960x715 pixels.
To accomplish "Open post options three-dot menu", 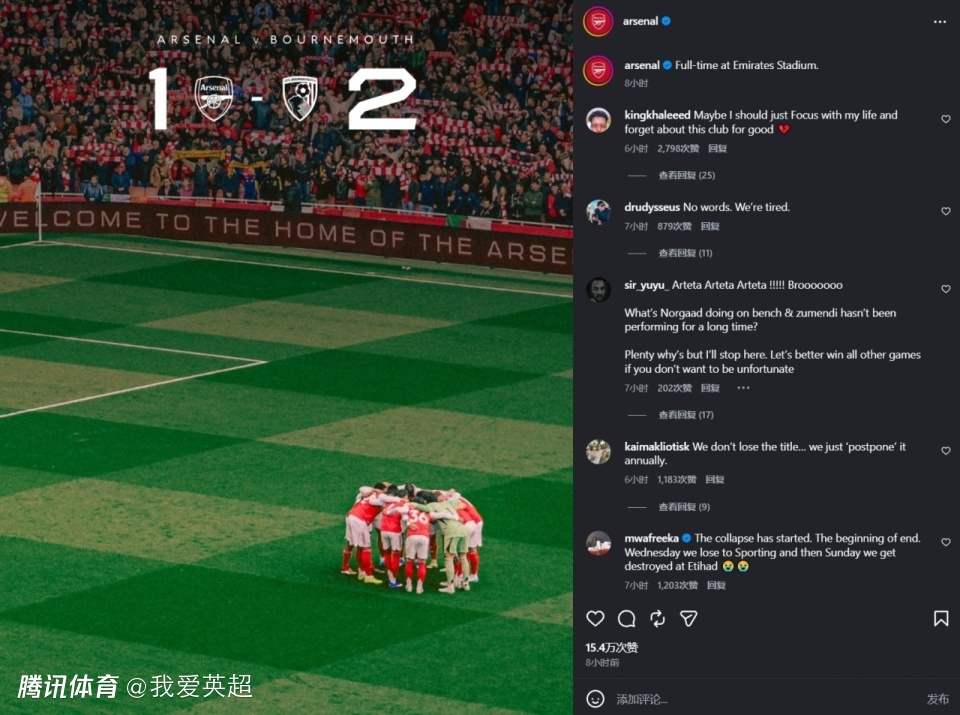I will 940,21.
